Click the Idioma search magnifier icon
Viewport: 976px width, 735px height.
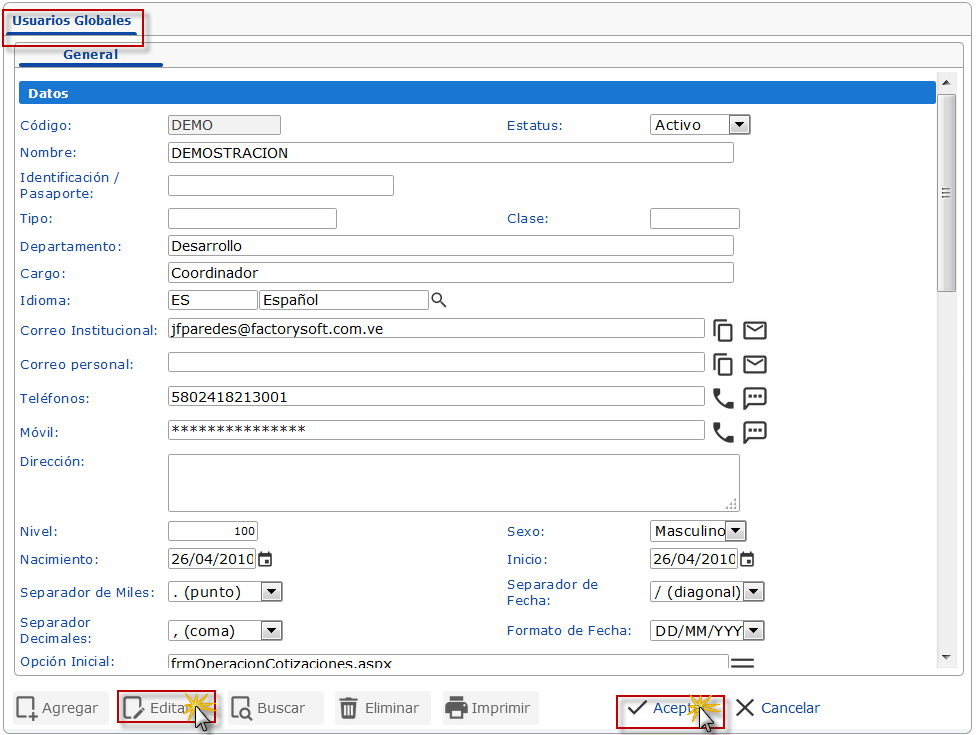coord(438,300)
